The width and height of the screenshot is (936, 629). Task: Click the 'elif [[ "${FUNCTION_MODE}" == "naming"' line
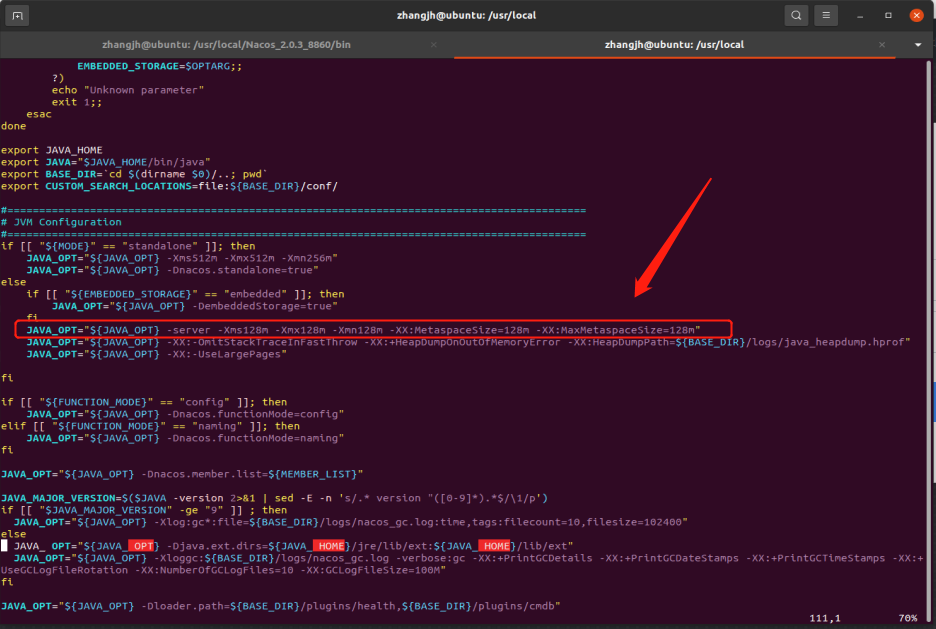(x=150, y=426)
